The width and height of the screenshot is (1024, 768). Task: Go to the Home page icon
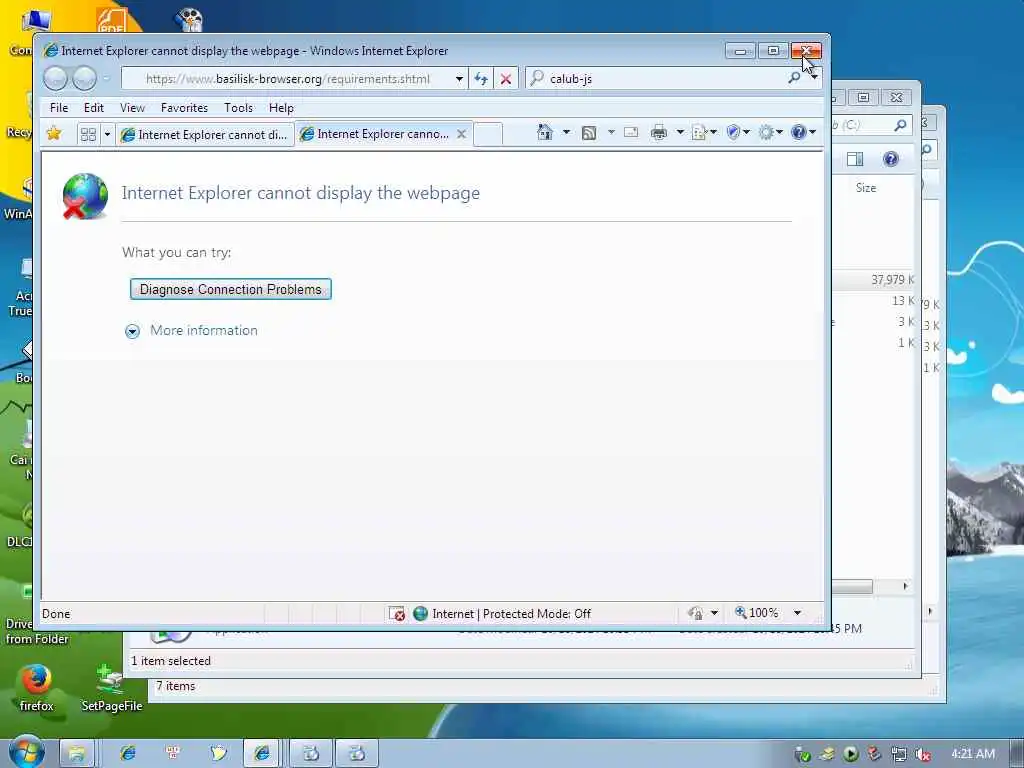544,133
